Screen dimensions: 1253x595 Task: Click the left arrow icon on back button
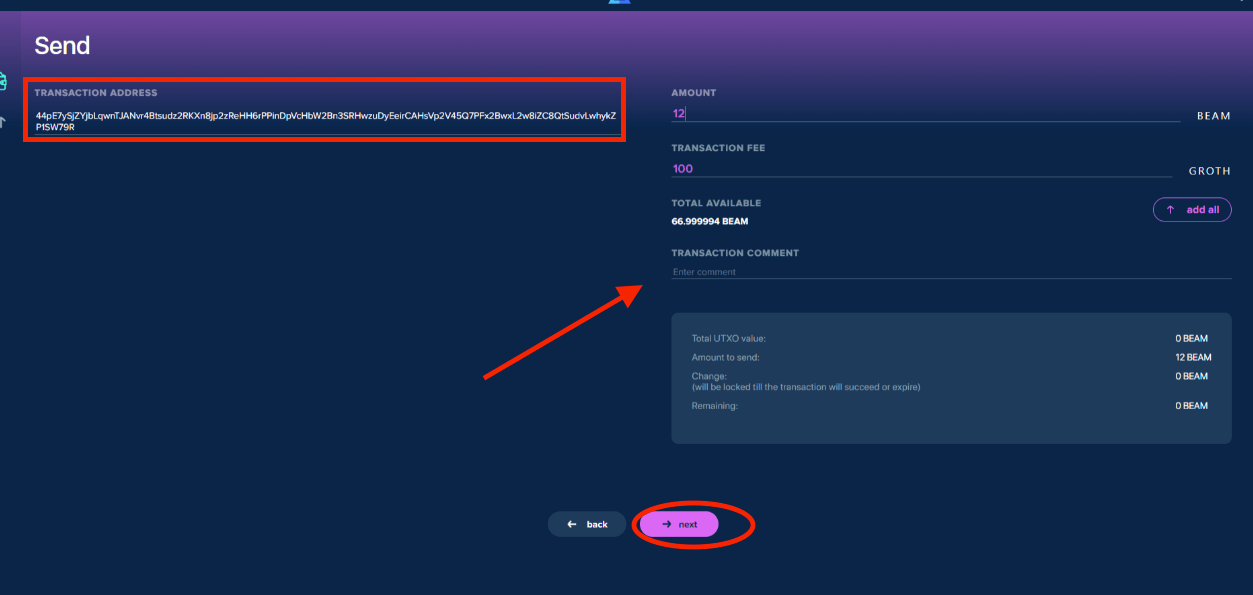572,524
